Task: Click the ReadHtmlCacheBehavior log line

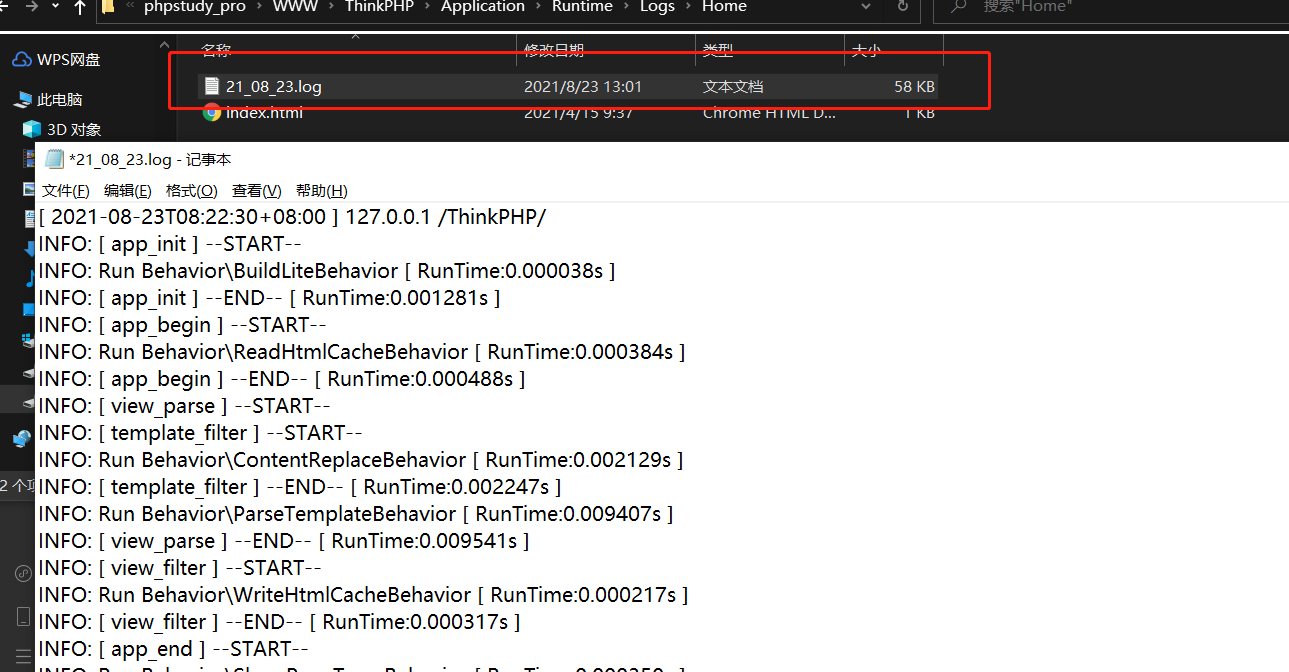Action: pyautogui.click(x=362, y=352)
